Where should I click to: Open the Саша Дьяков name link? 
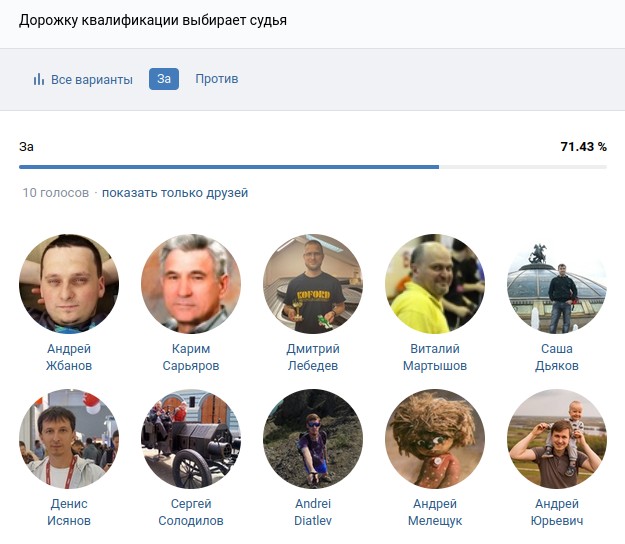(557, 357)
